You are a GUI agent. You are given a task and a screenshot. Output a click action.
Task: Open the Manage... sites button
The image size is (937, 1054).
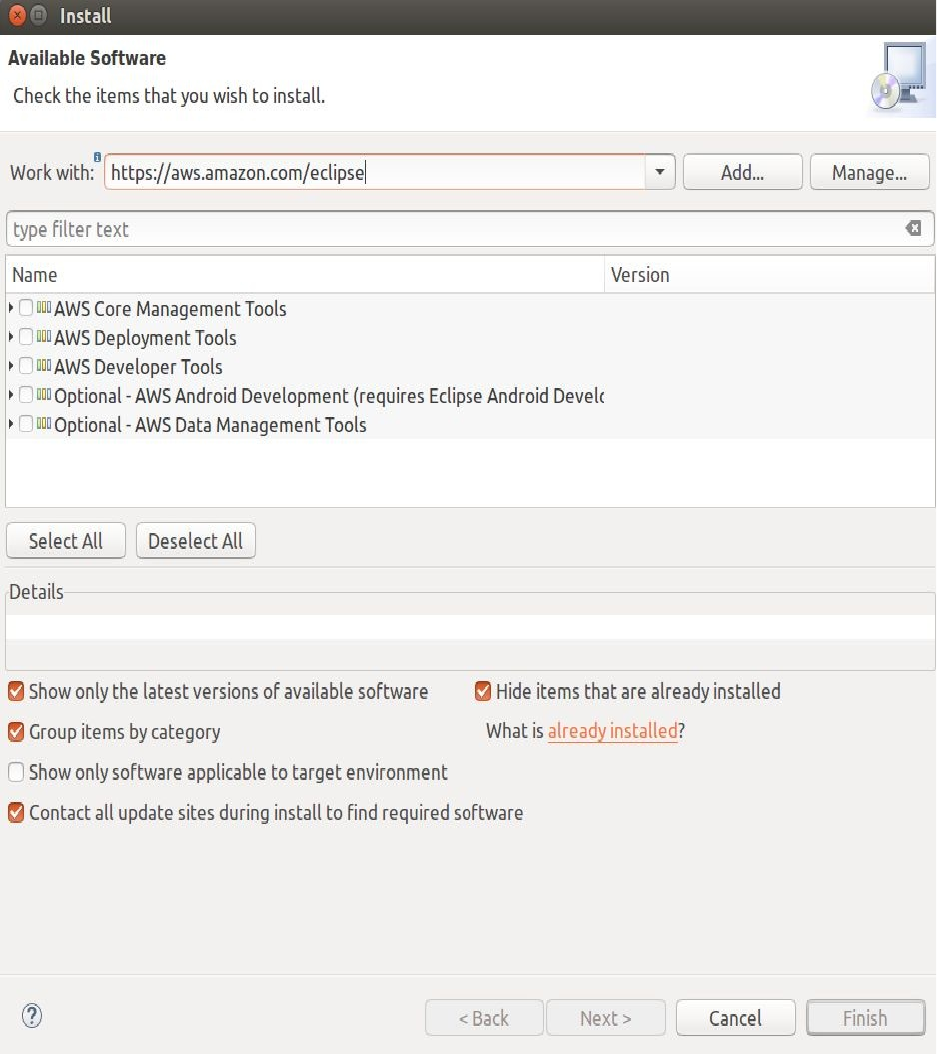point(870,172)
